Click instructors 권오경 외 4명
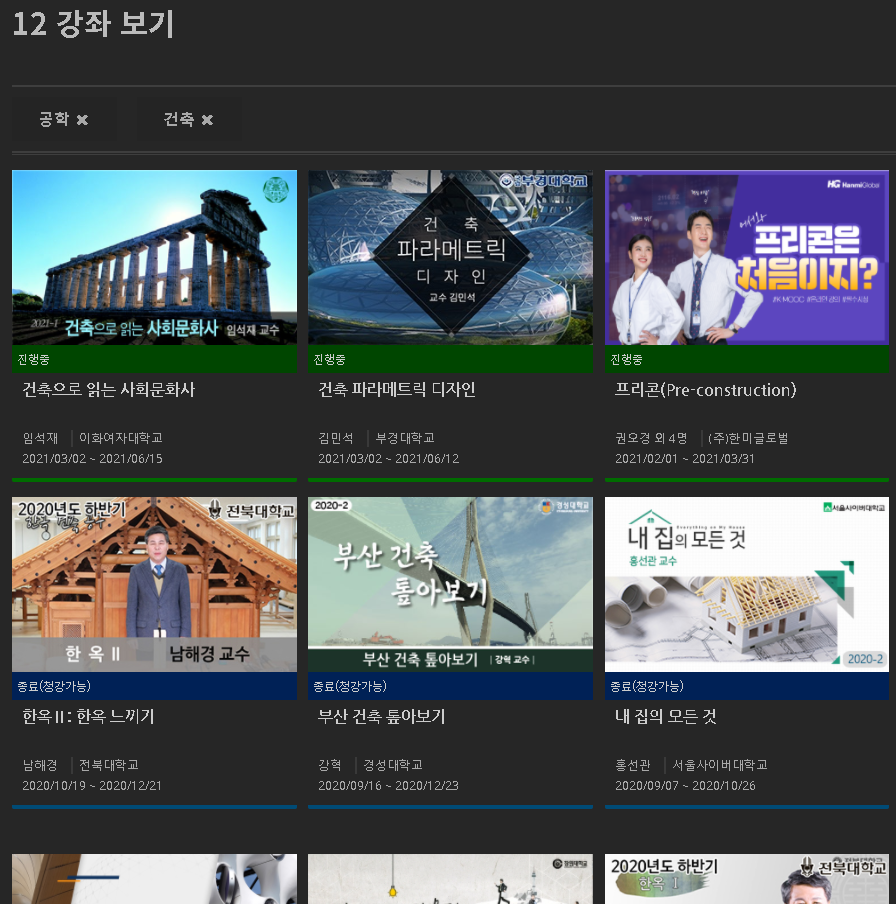896x904 pixels. pyautogui.click(x=651, y=438)
